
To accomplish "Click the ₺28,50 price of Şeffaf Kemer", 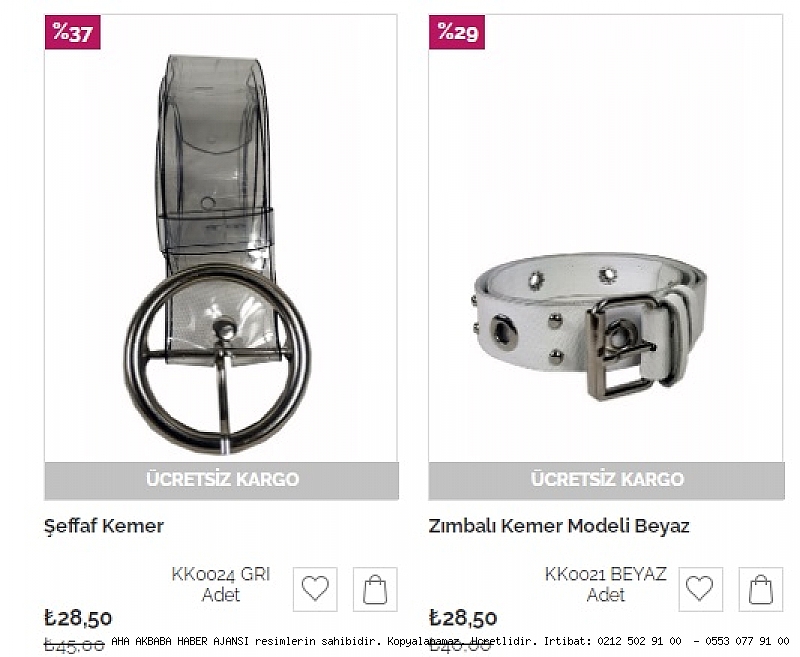I will point(78,618).
